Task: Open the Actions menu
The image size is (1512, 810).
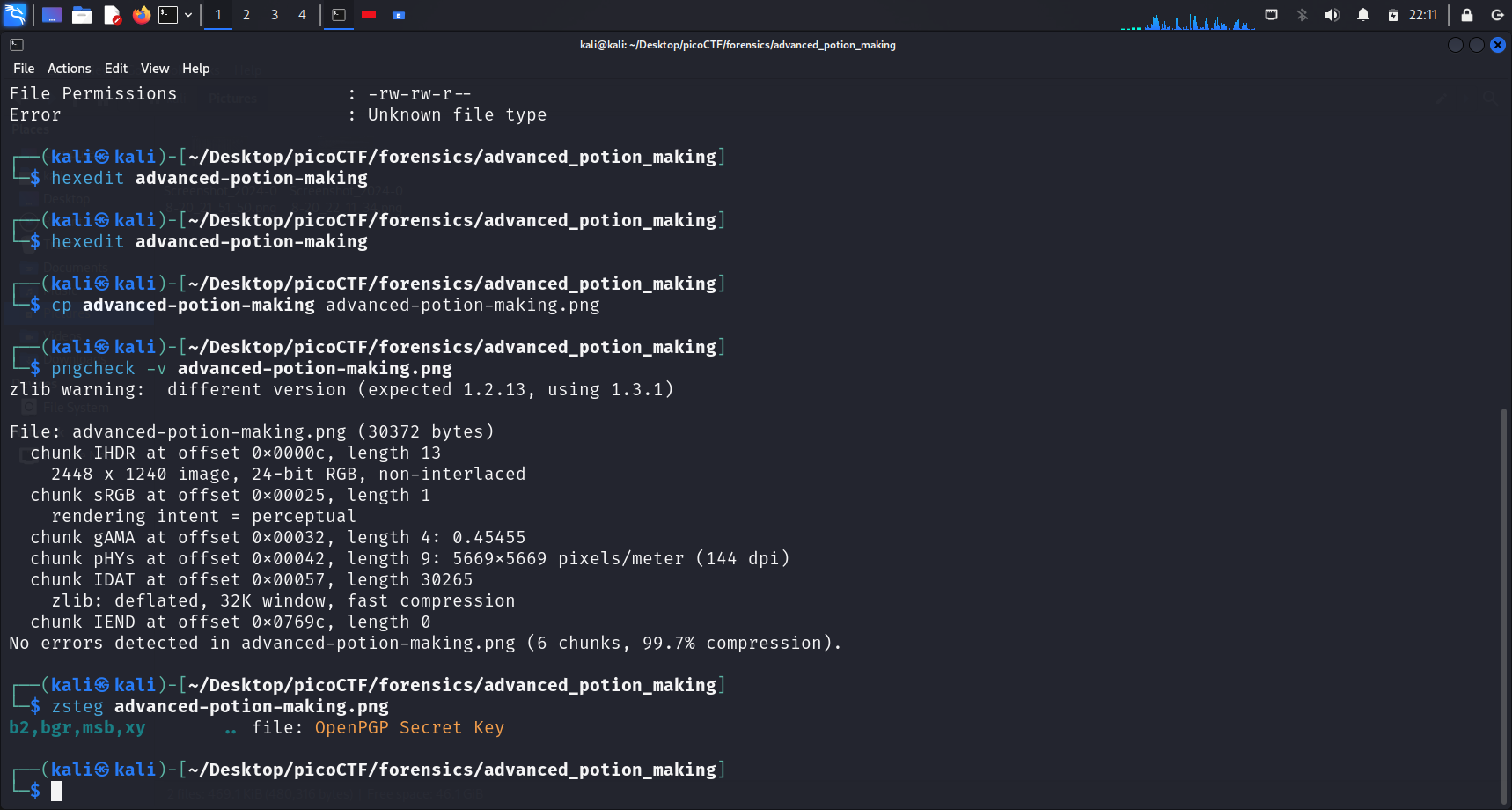Action: click(69, 69)
